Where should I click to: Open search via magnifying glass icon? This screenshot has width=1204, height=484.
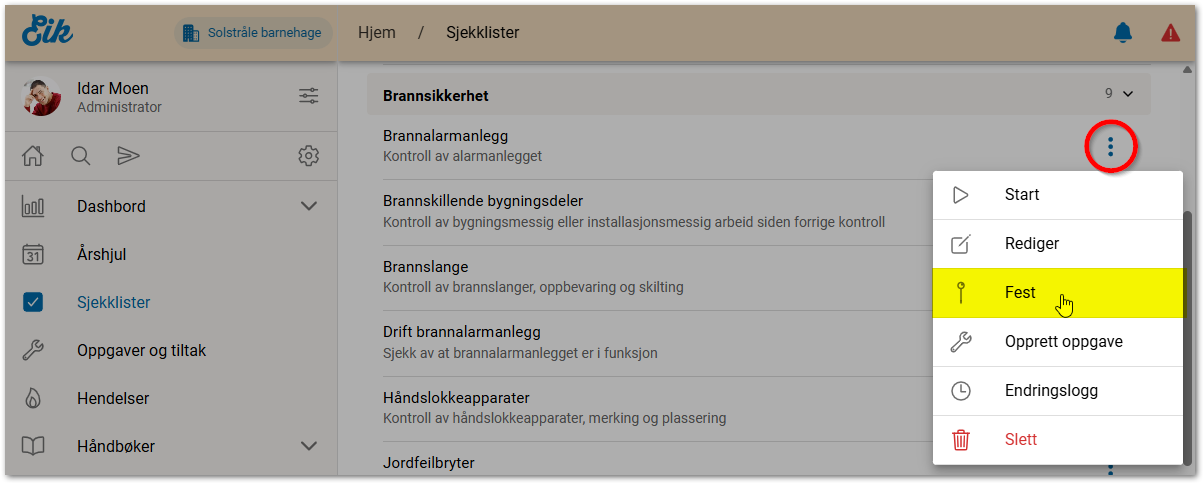pos(81,156)
